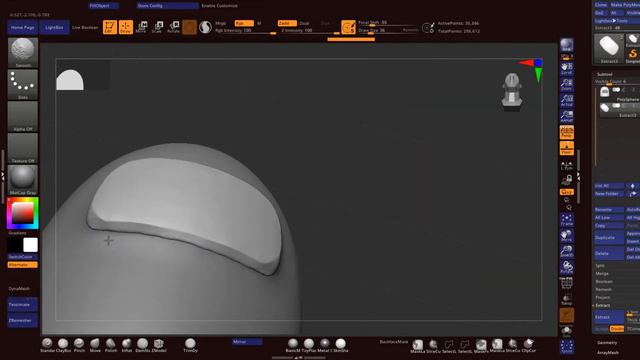Select the Move gizmo tool
Image resolution: width=640 pixels, height=360 pixels.
[x=141, y=27]
